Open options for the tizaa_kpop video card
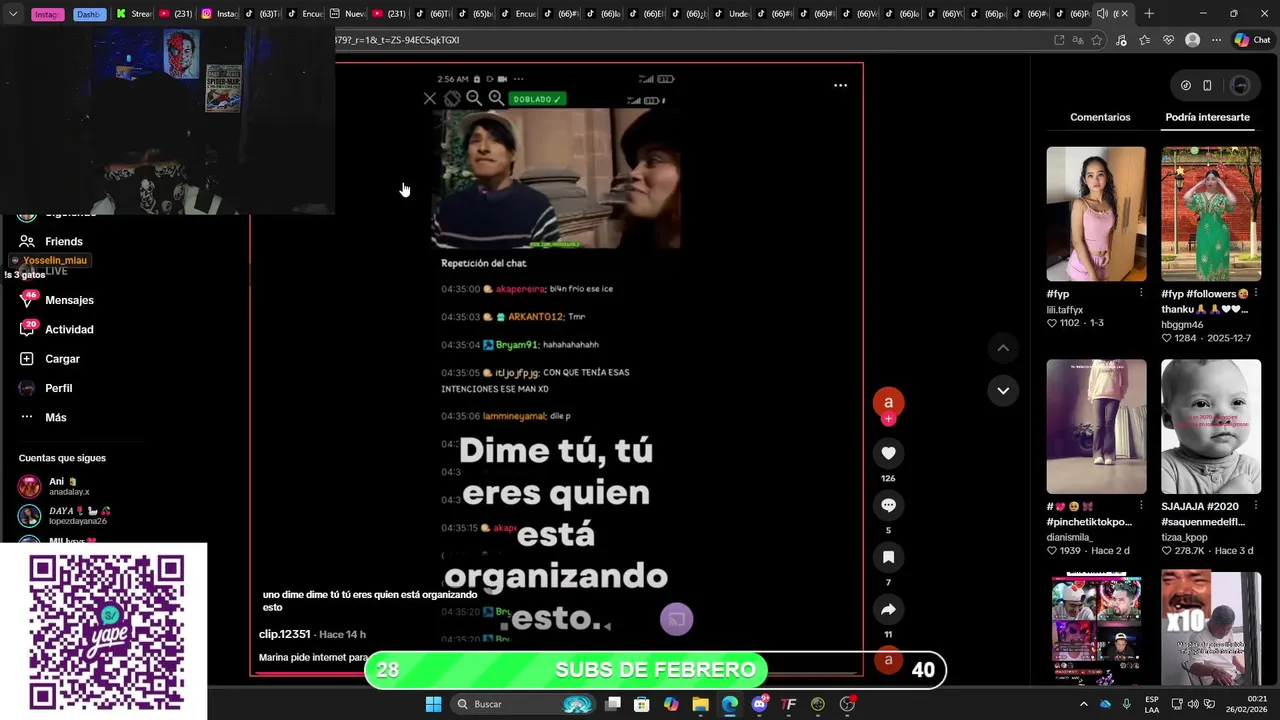Viewport: 1280px width, 720px height. point(1255,506)
